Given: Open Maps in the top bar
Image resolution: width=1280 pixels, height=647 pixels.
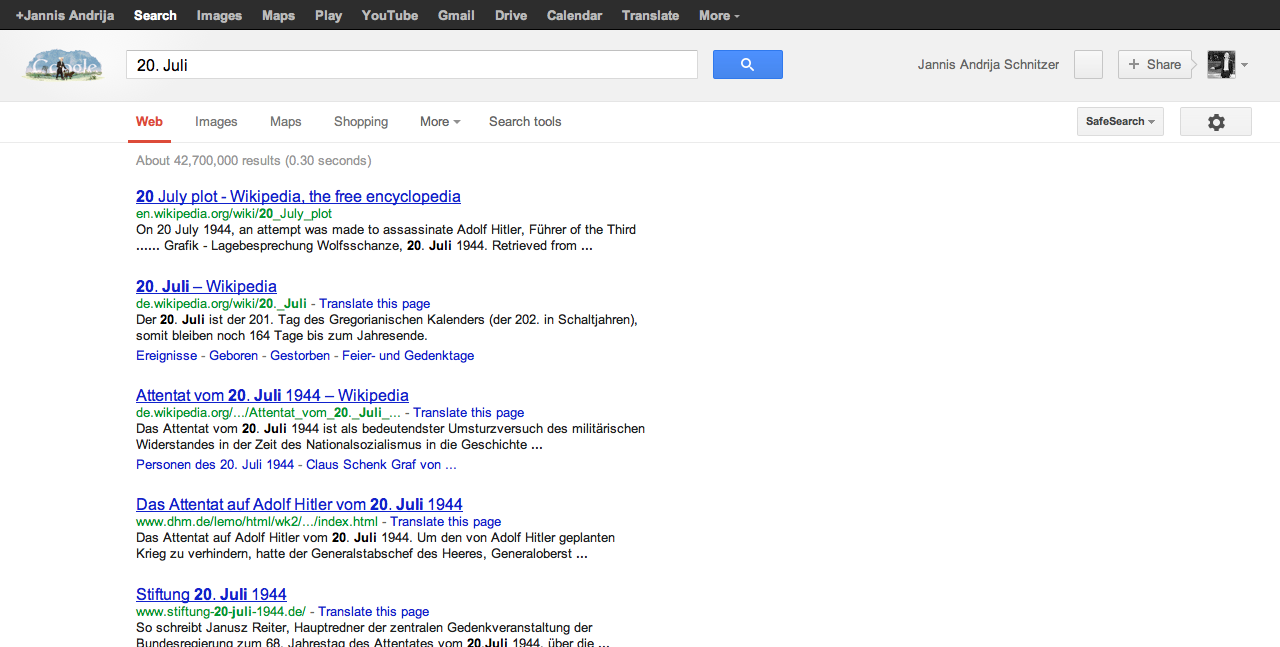Looking at the screenshot, I should 278,15.
